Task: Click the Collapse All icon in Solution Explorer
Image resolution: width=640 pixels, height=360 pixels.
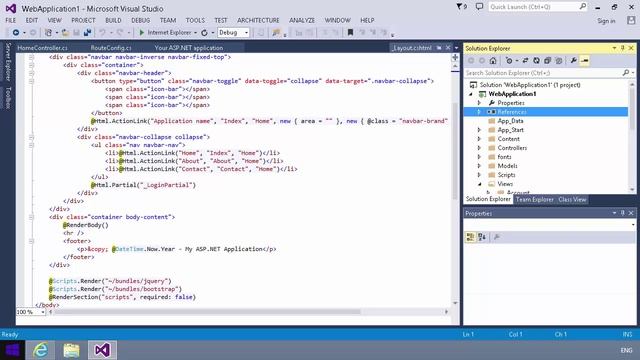Action: (547, 61)
